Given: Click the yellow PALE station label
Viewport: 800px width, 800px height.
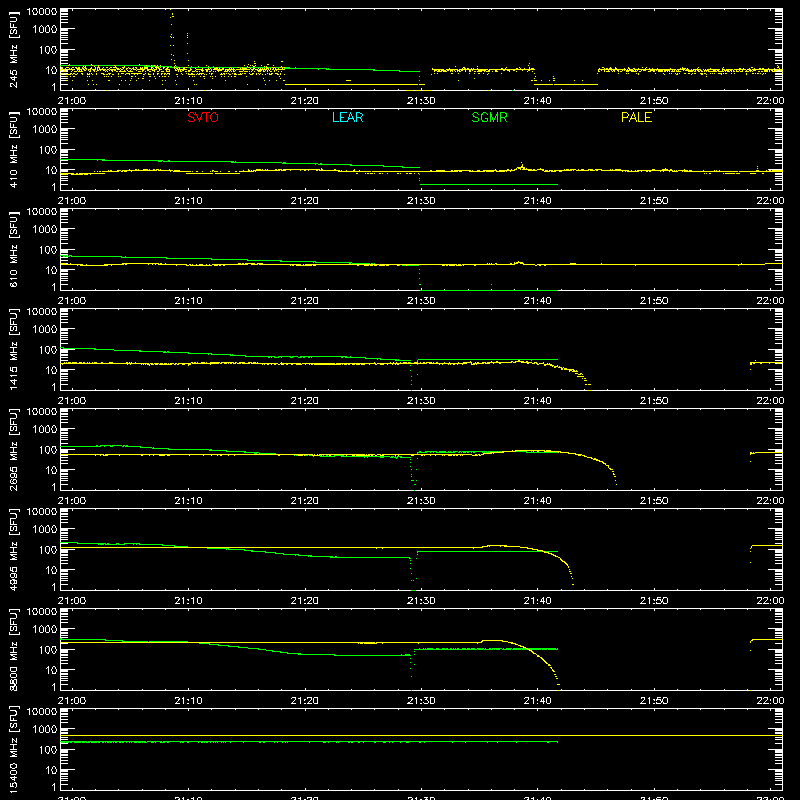Looking at the screenshot, I should coord(636,117).
